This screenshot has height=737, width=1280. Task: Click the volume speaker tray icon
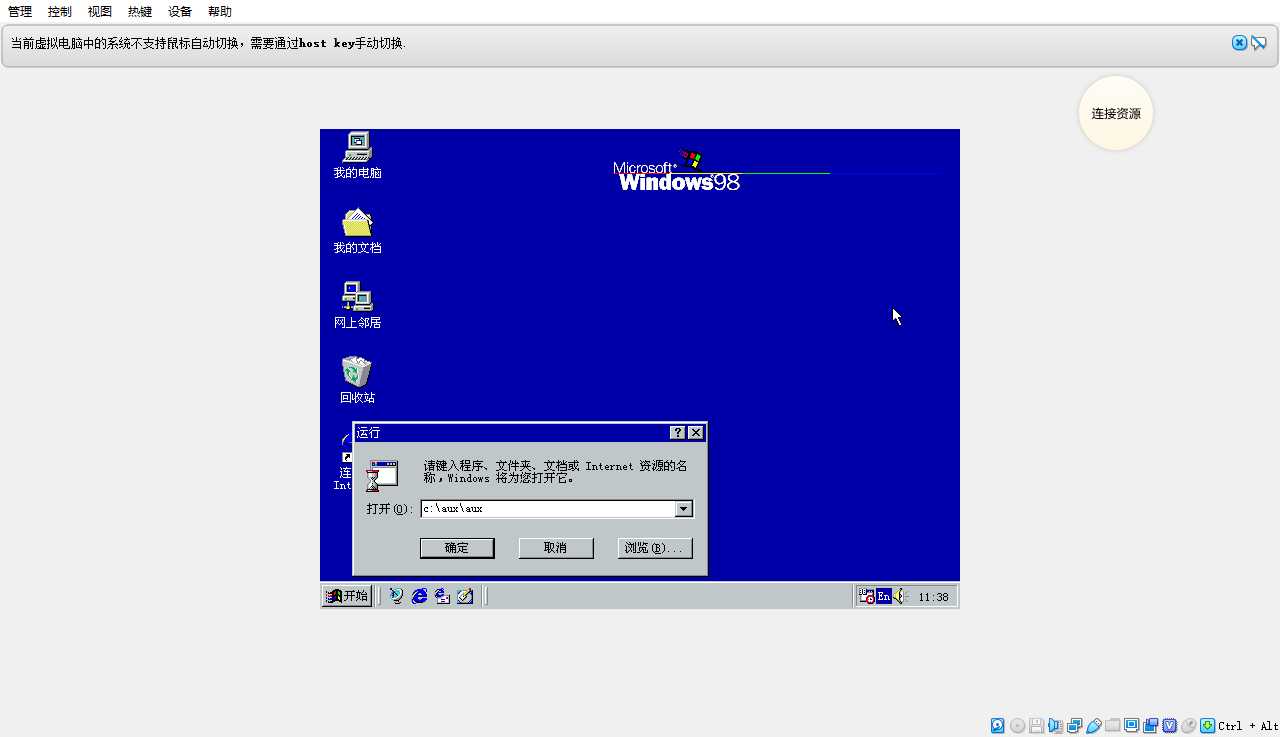(x=900, y=596)
